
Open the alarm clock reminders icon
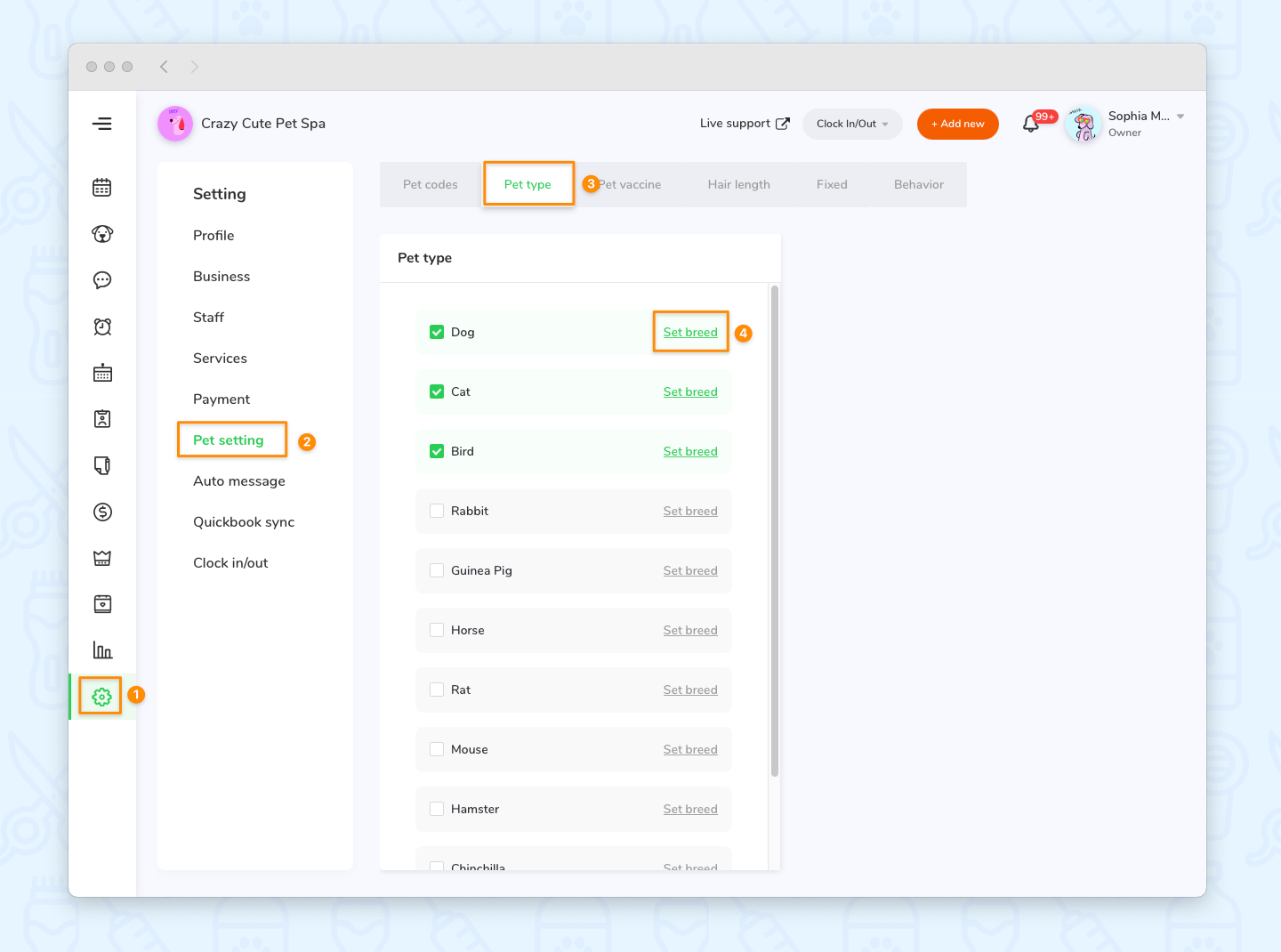click(x=102, y=327)
